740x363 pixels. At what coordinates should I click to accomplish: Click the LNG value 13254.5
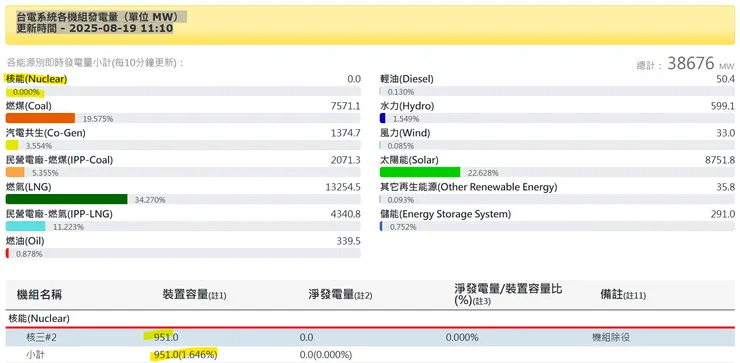point(343,187)
